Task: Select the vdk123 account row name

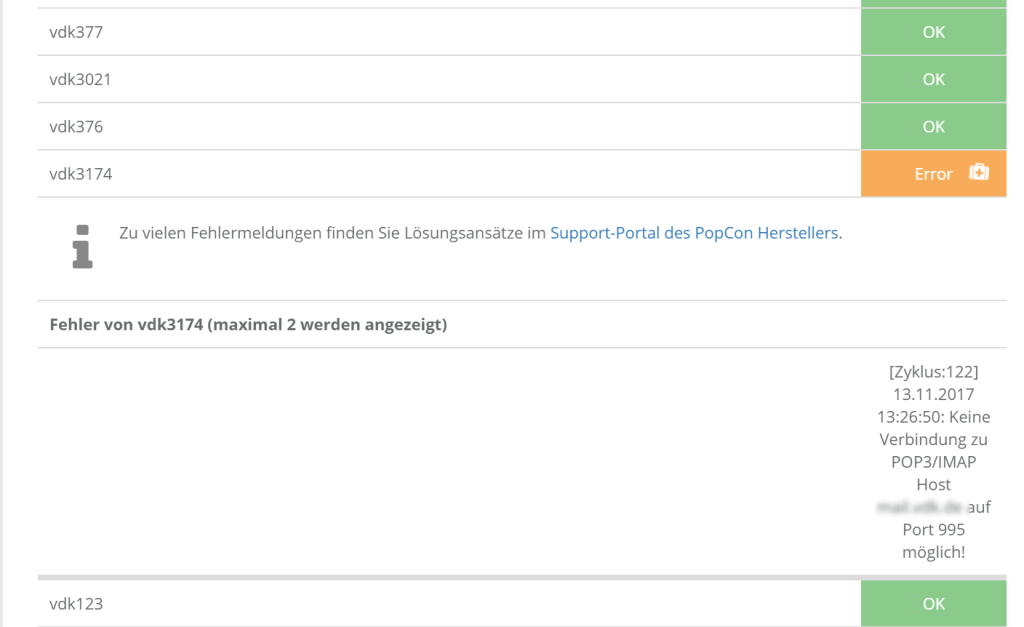Action: [76, 603]
